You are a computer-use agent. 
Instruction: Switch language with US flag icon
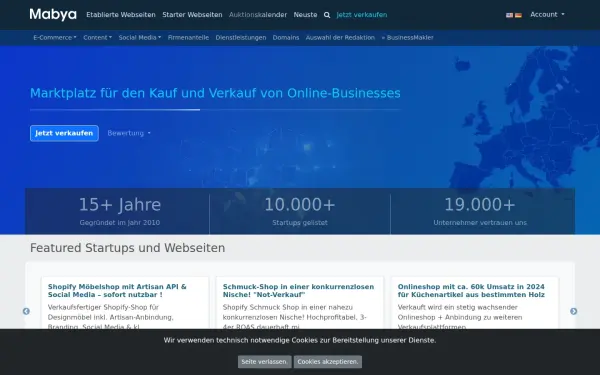(509, 15)
